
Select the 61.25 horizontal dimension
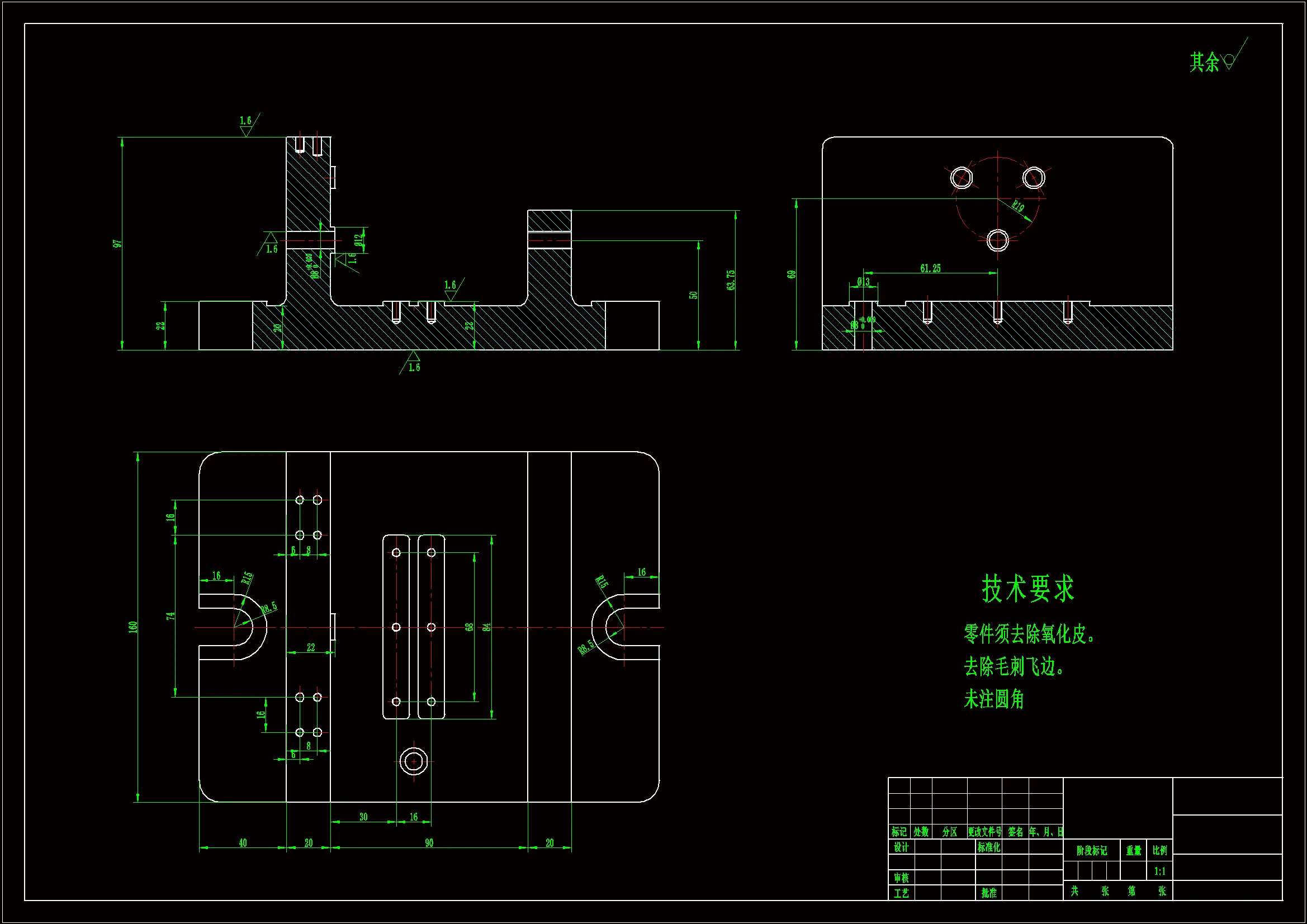(x=930, y=268)
